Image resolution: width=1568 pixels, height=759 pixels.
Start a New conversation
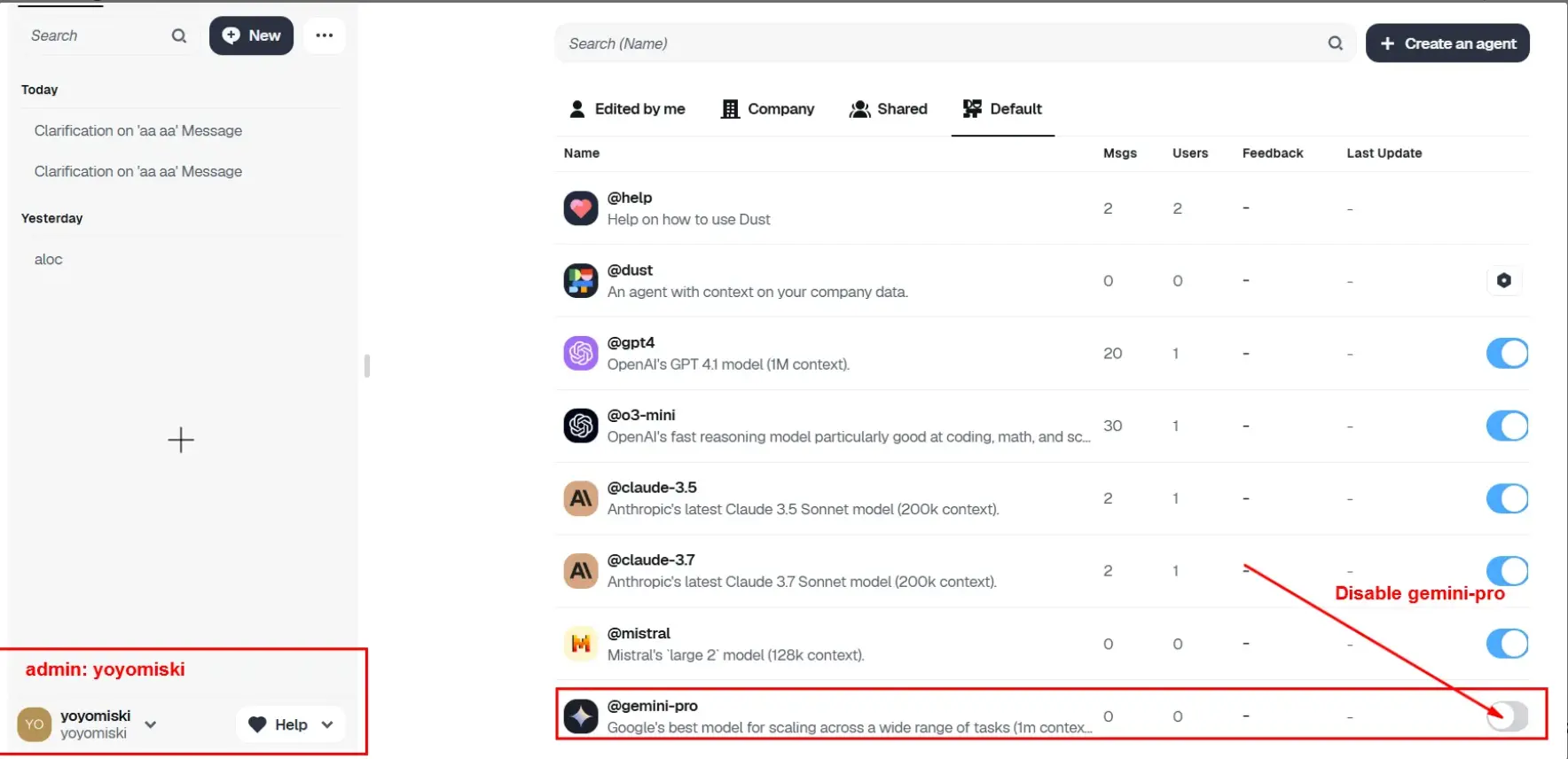tap(251, 35)
